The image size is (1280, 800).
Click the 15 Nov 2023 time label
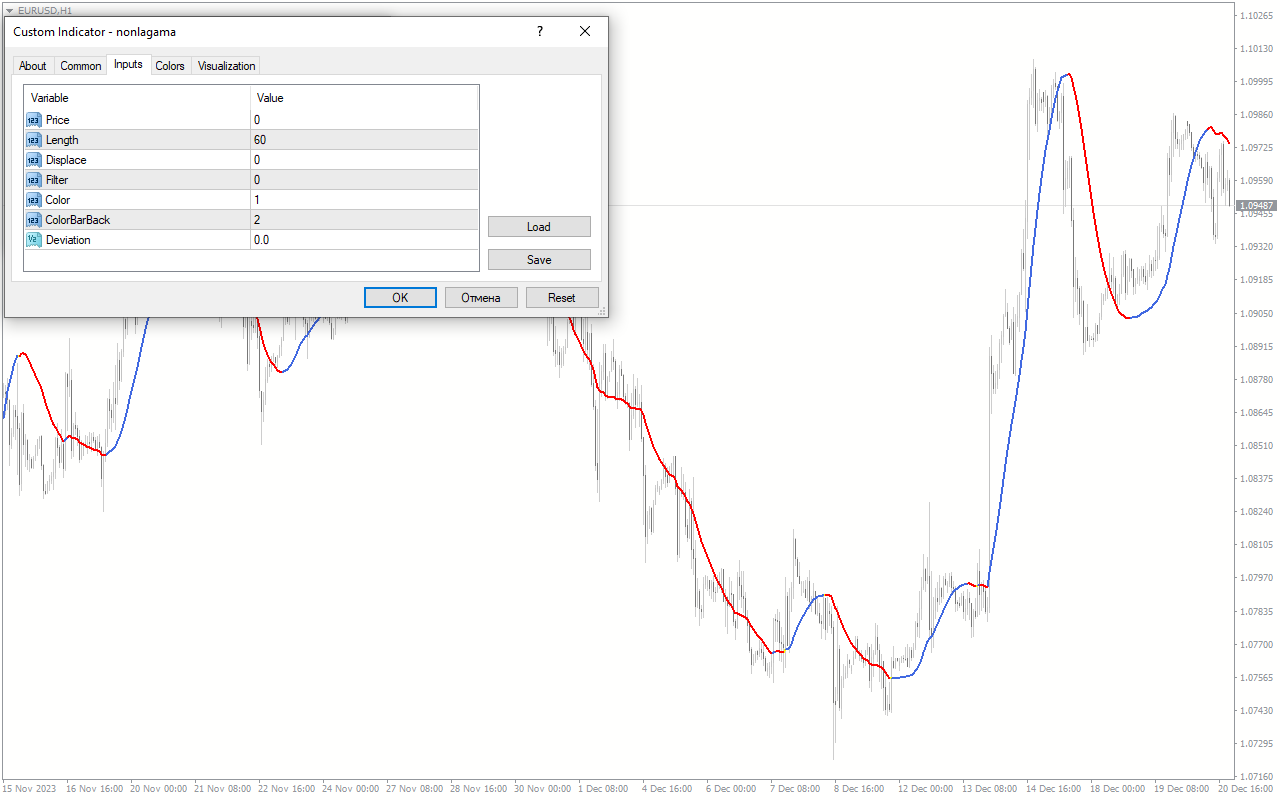(29, 789)
